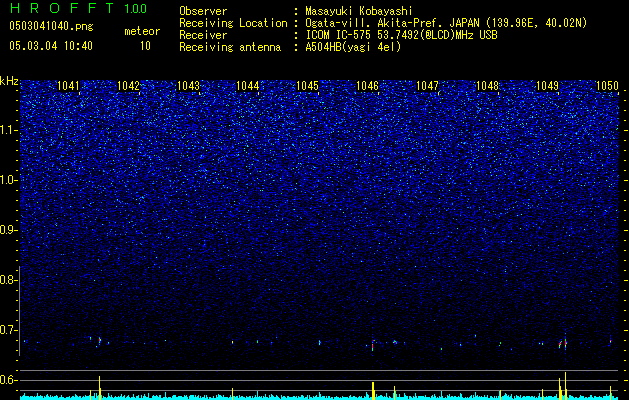Click the 1049 time axis marker
This screenshot has height=400, width=629.
point(547,85)
